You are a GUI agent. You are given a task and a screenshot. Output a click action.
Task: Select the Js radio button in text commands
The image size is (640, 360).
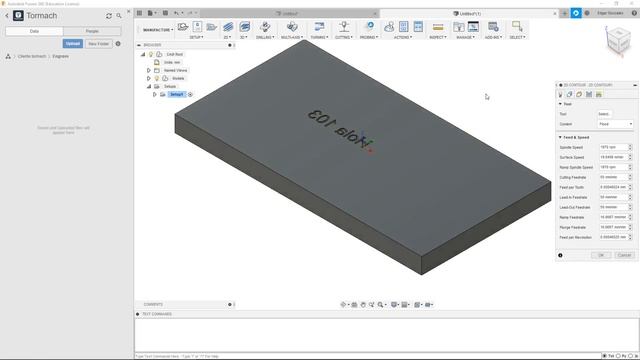click(x=631, y=356)
